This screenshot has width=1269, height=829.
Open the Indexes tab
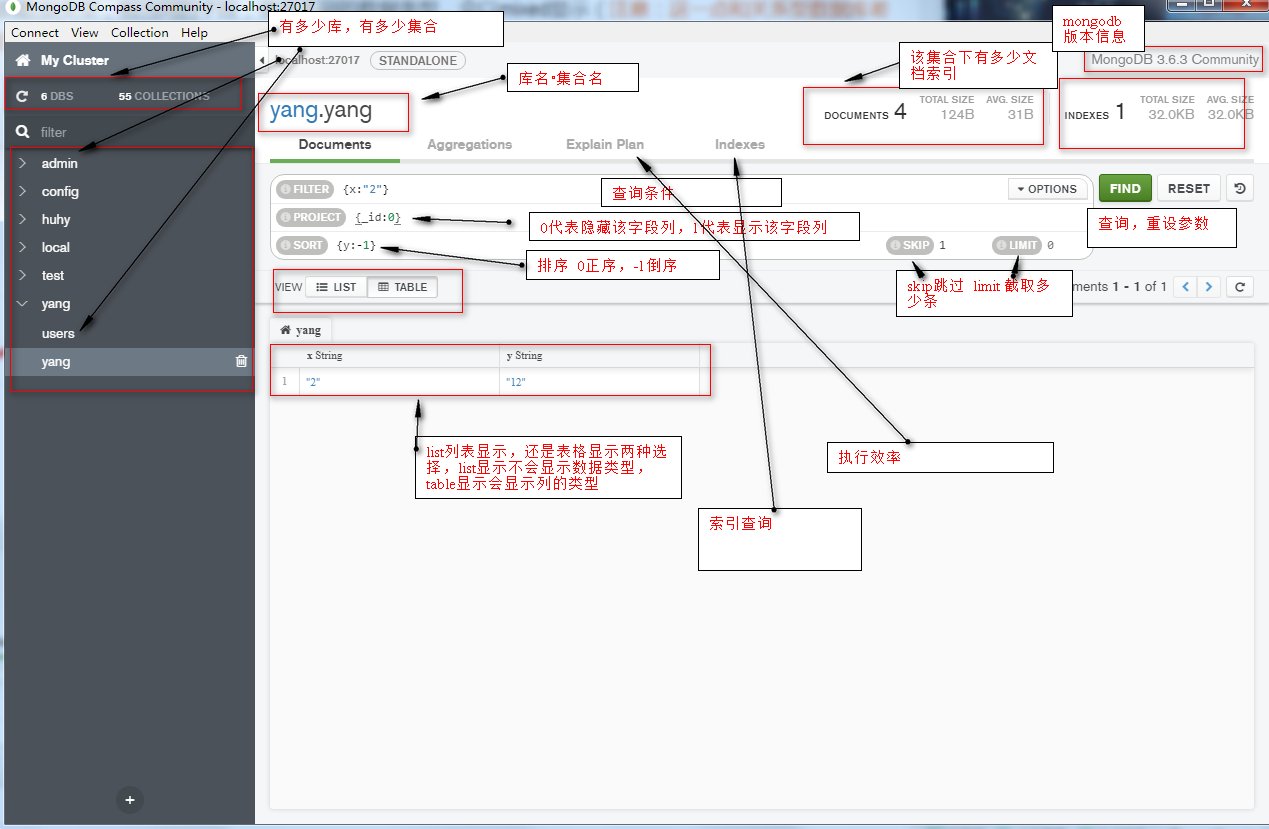[740, 145]
